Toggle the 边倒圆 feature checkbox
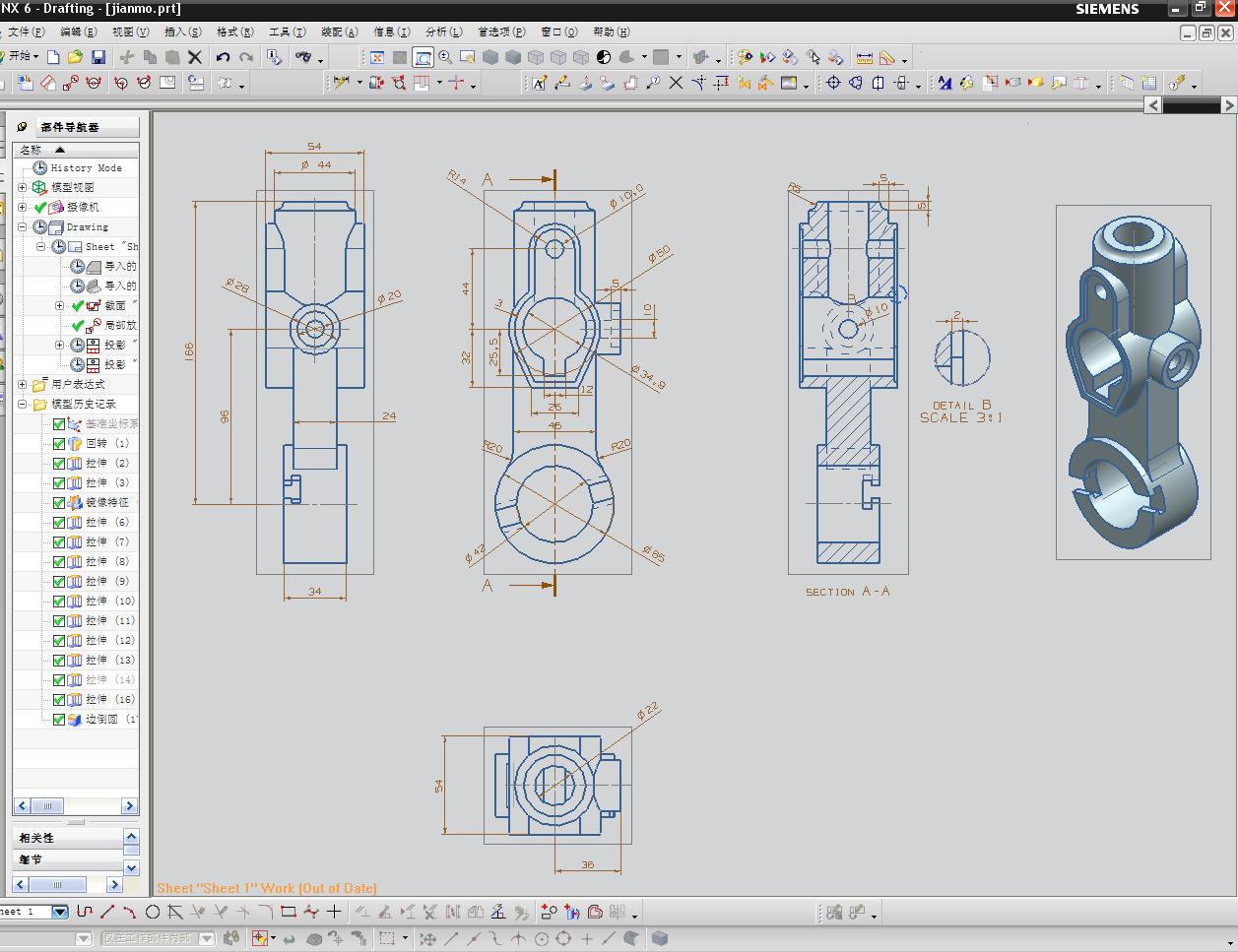The image size is (1238, 952). coord(59,720)
